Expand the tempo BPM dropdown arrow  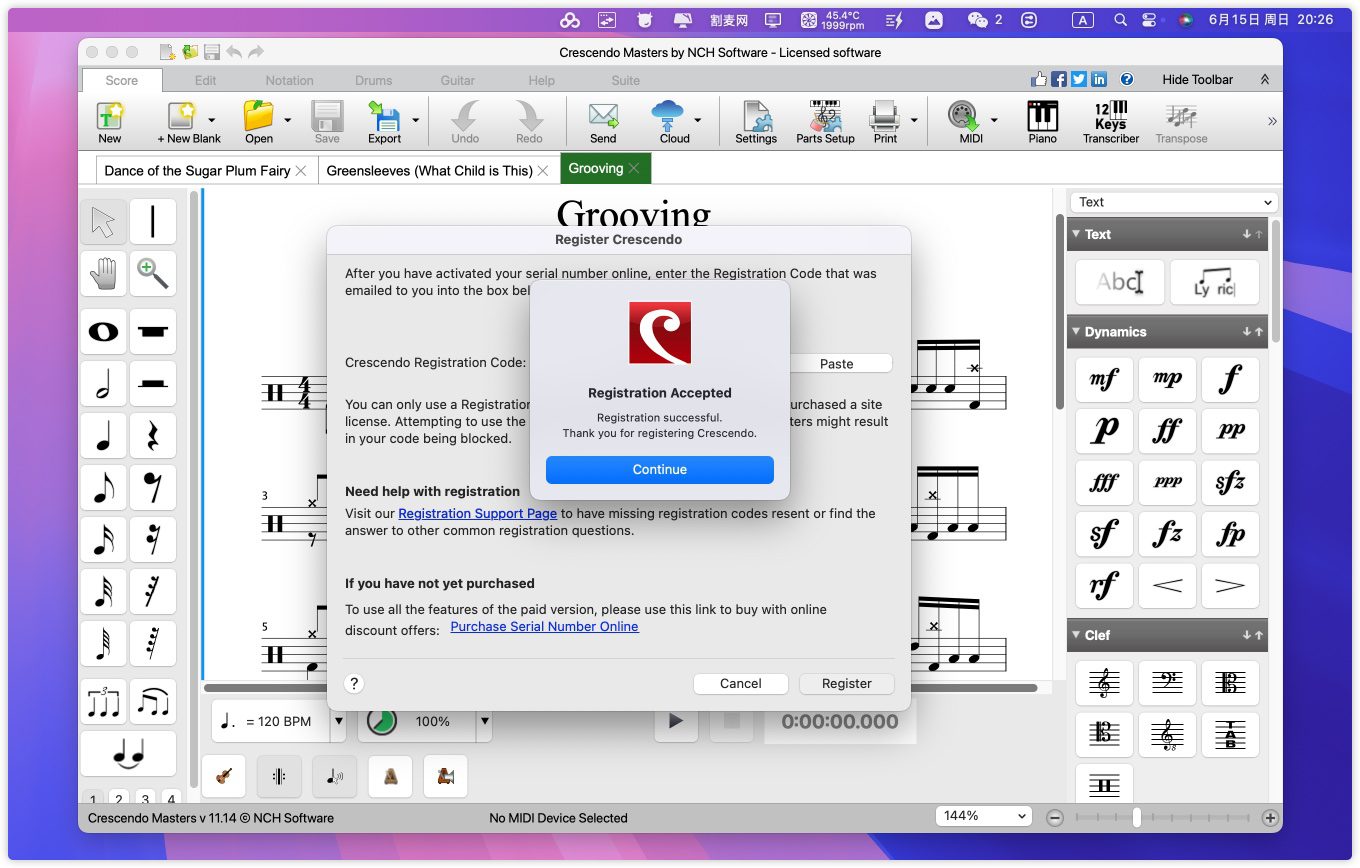(338, 721)
